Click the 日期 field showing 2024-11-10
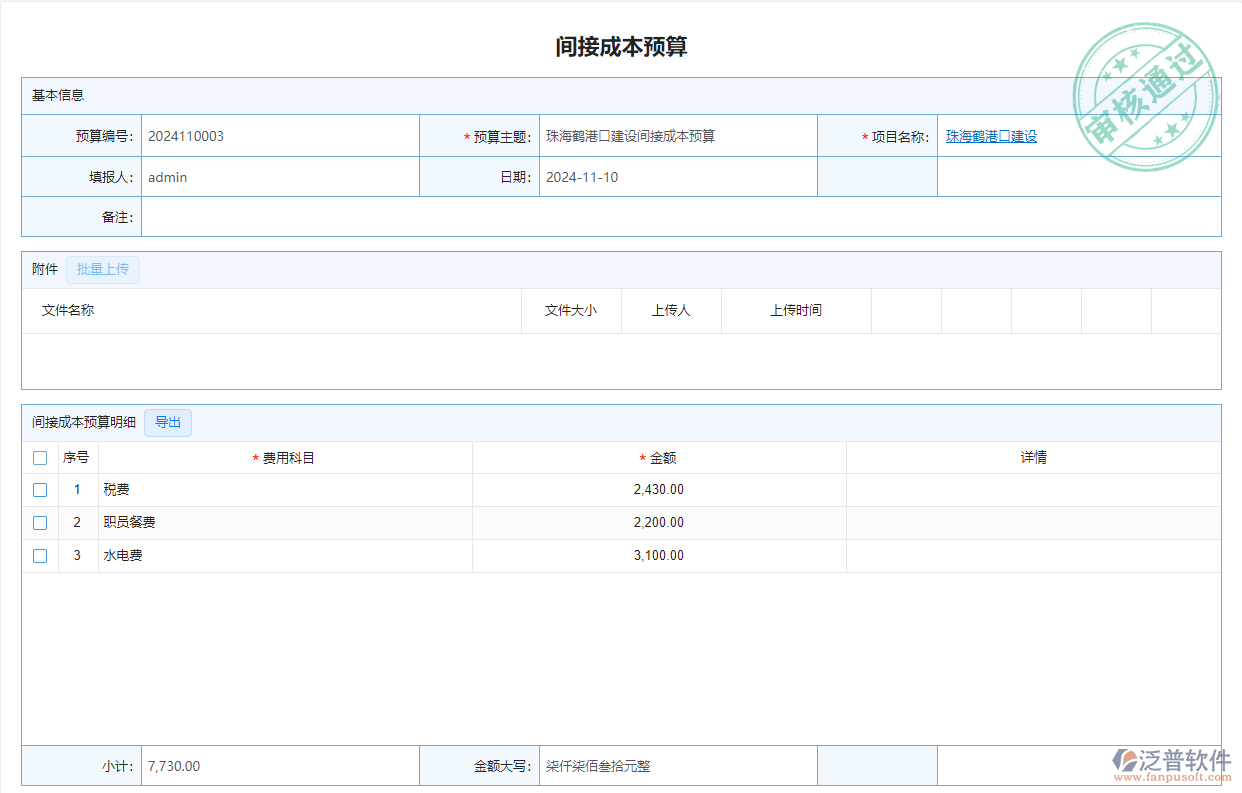Image resolution: width=1242 pixels, height=793 pixels. tap(677, 177)
